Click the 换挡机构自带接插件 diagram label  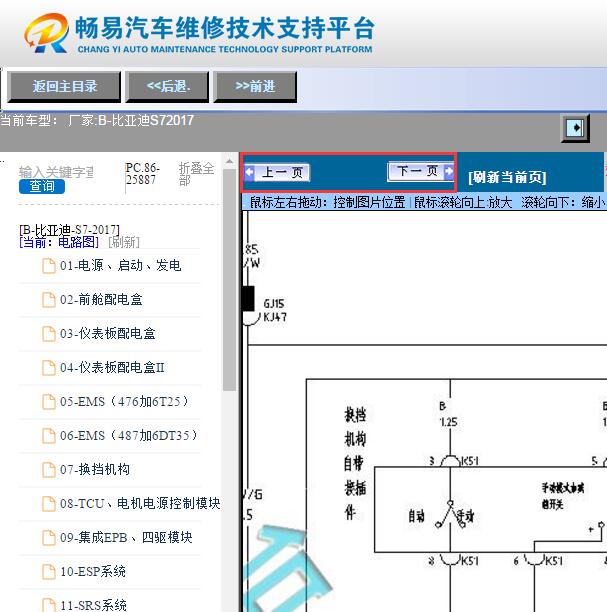coord(354,463)
